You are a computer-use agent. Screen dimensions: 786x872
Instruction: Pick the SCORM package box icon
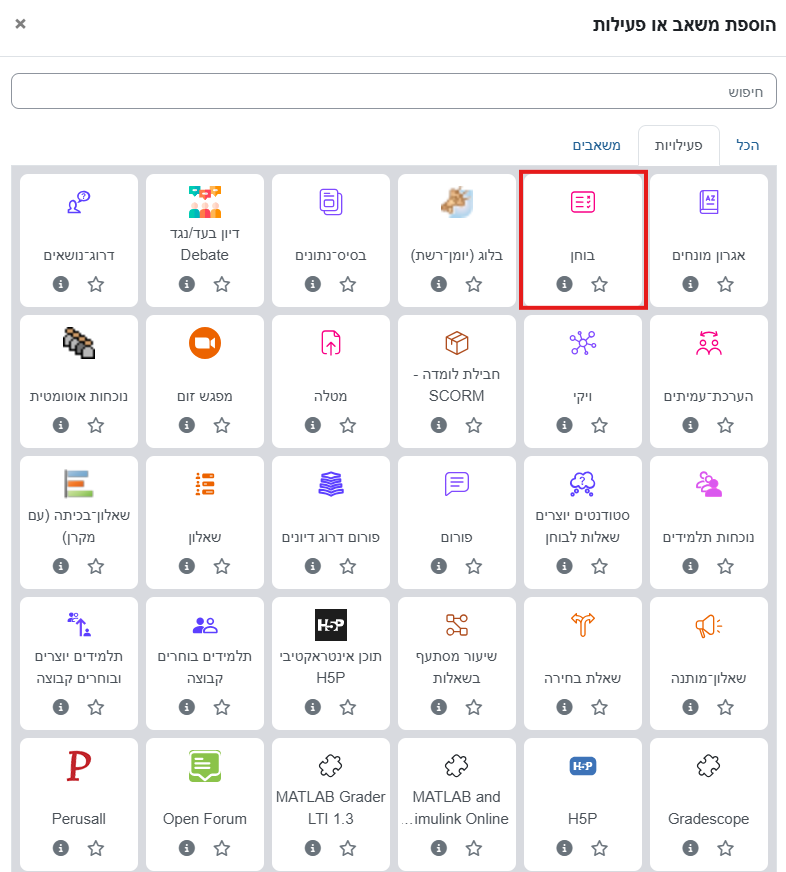point(457,343)
